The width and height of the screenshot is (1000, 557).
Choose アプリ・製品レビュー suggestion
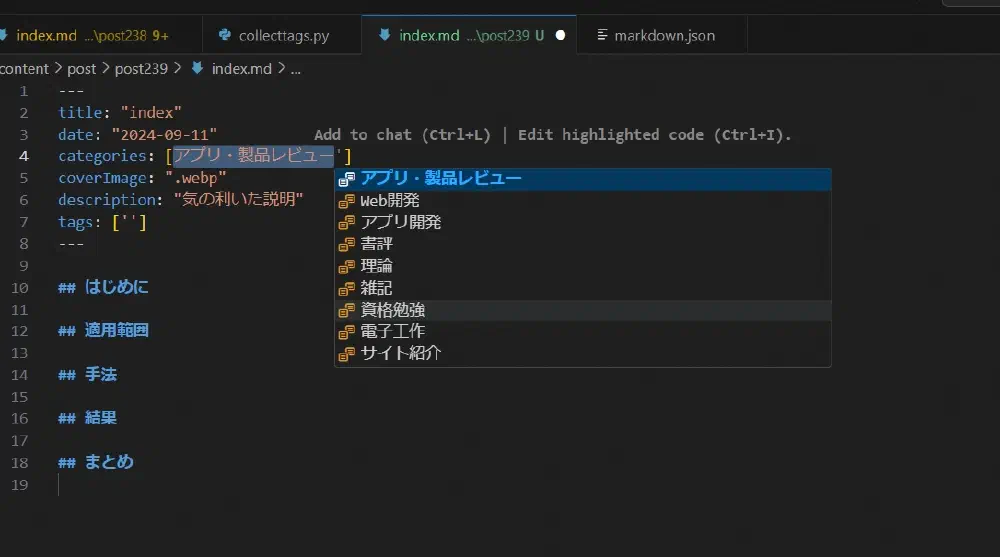pyautogui.click(x=583, y=179)
